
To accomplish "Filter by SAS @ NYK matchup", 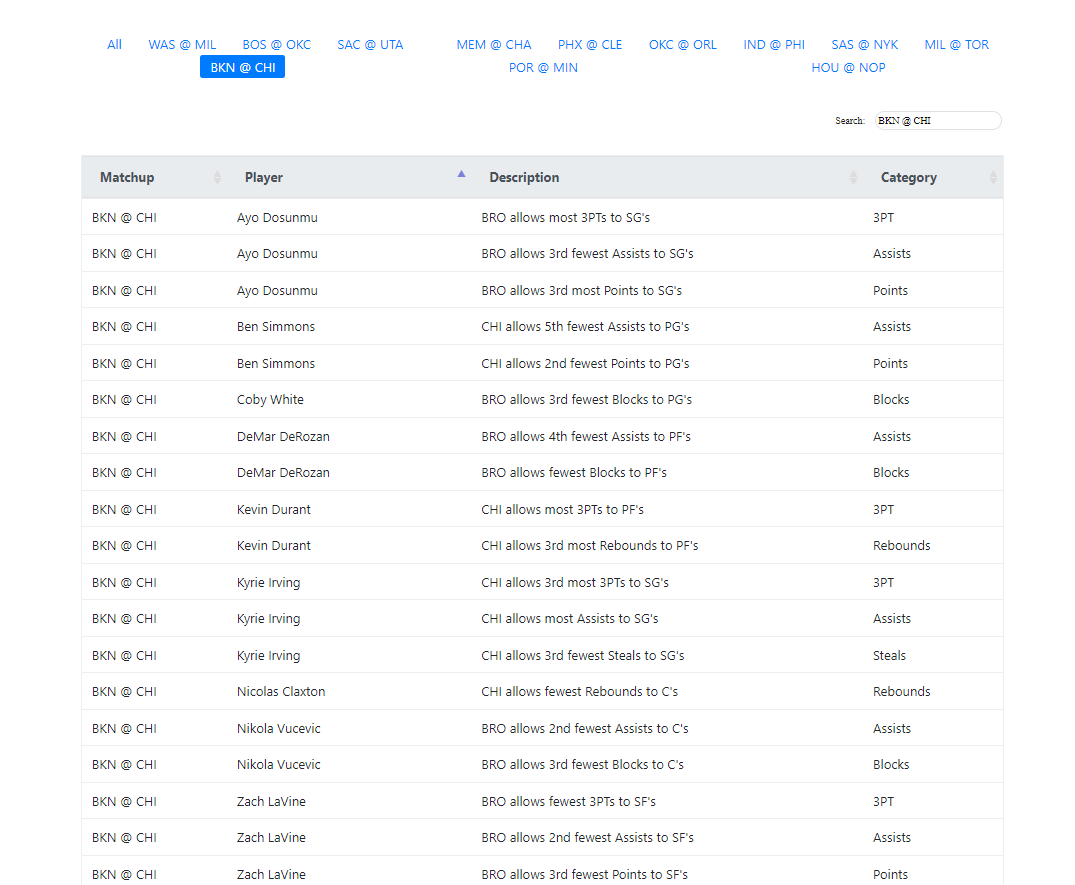I will point(865,45).
